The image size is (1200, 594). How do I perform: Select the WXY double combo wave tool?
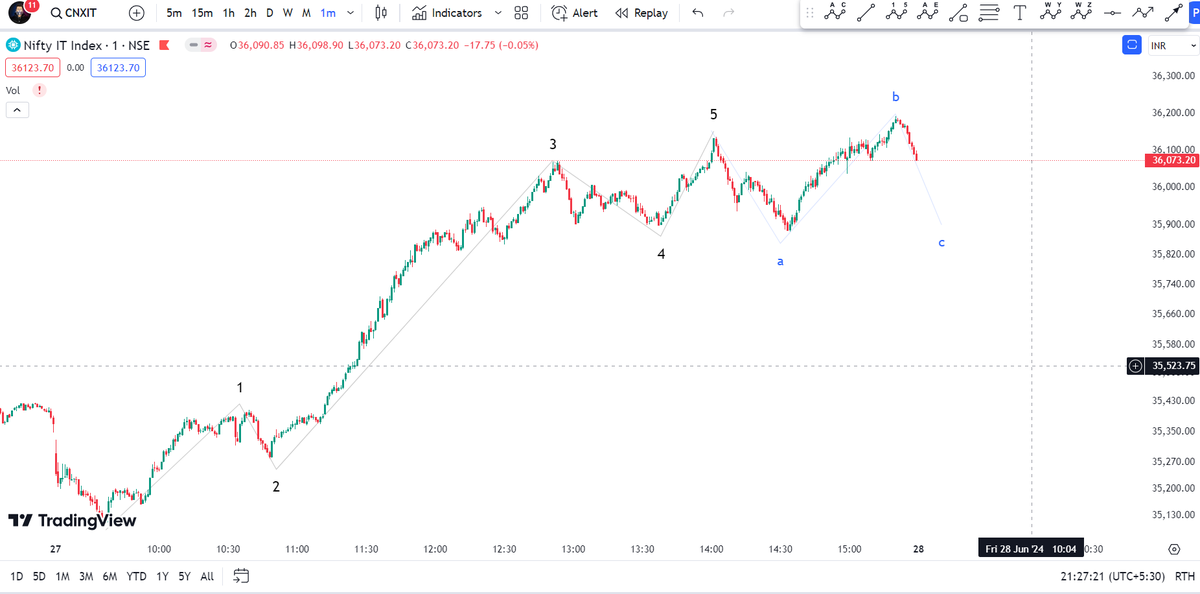point(1050,13)
